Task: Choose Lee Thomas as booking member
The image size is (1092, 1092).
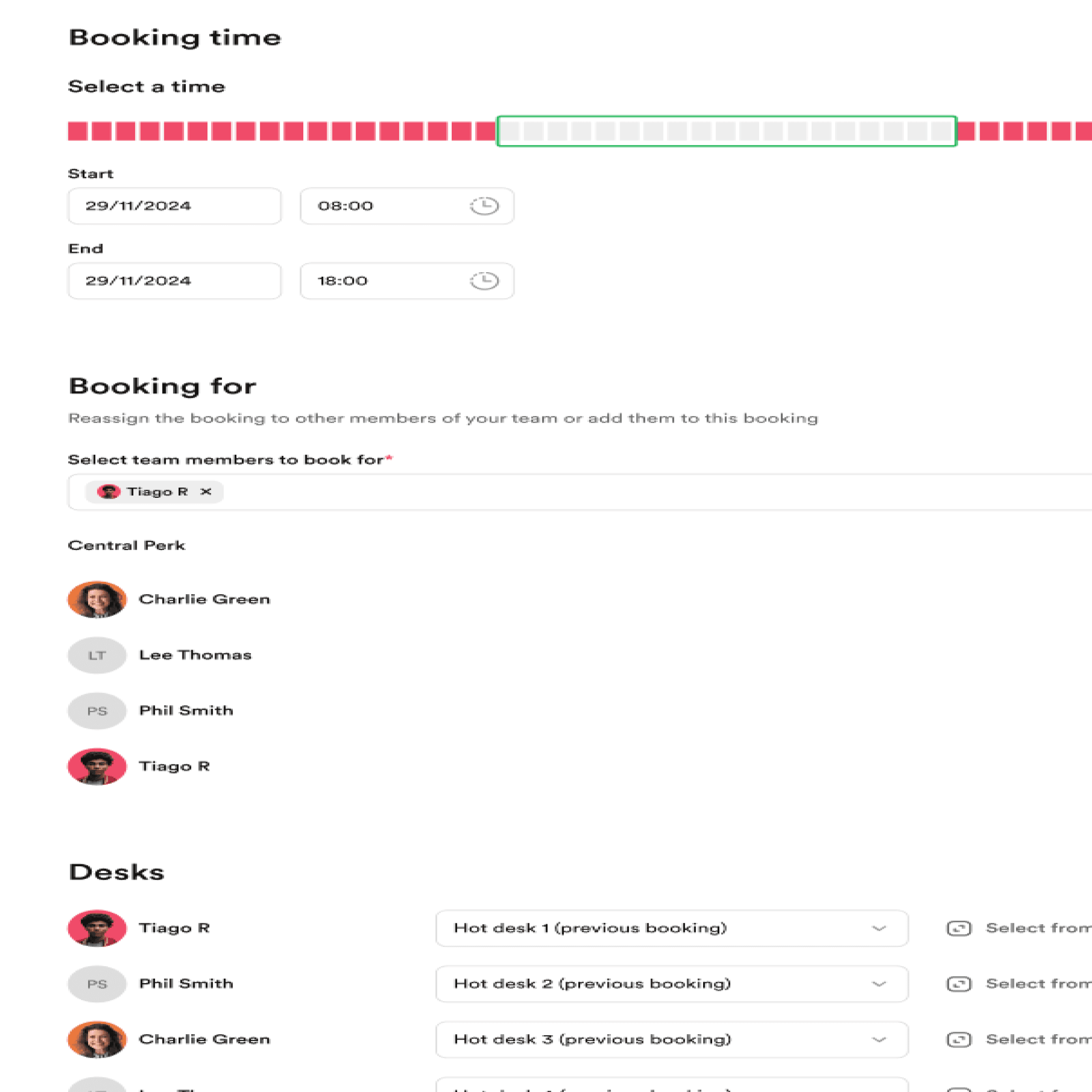Action: coord(195,655)
